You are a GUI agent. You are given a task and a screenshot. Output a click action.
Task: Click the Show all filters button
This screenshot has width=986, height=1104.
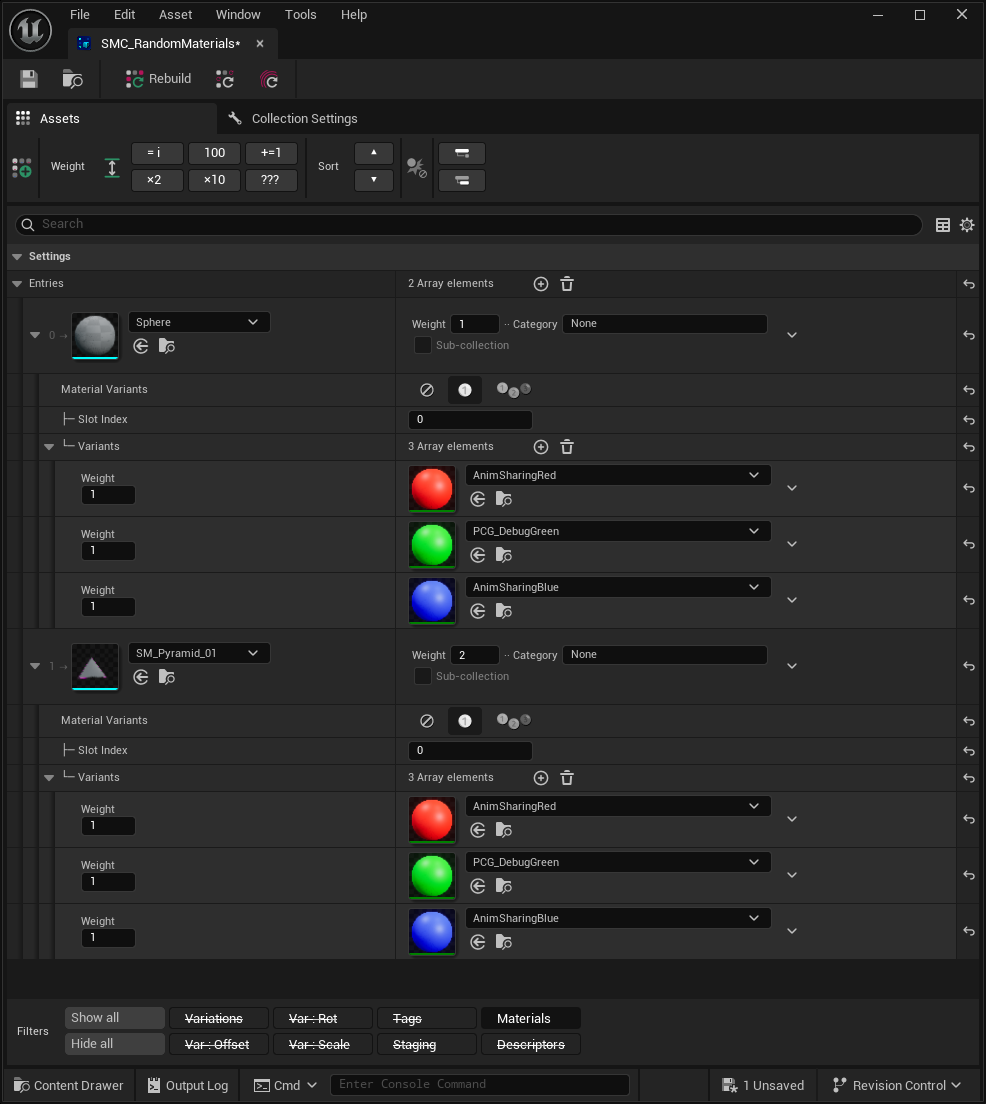pyautogui.click(x=114, y=1017)
